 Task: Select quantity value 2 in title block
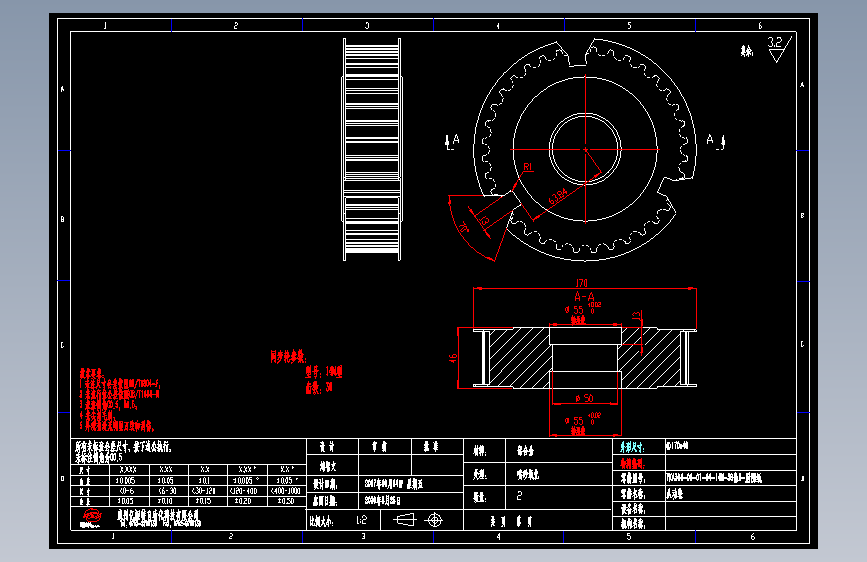coord(519,496)
